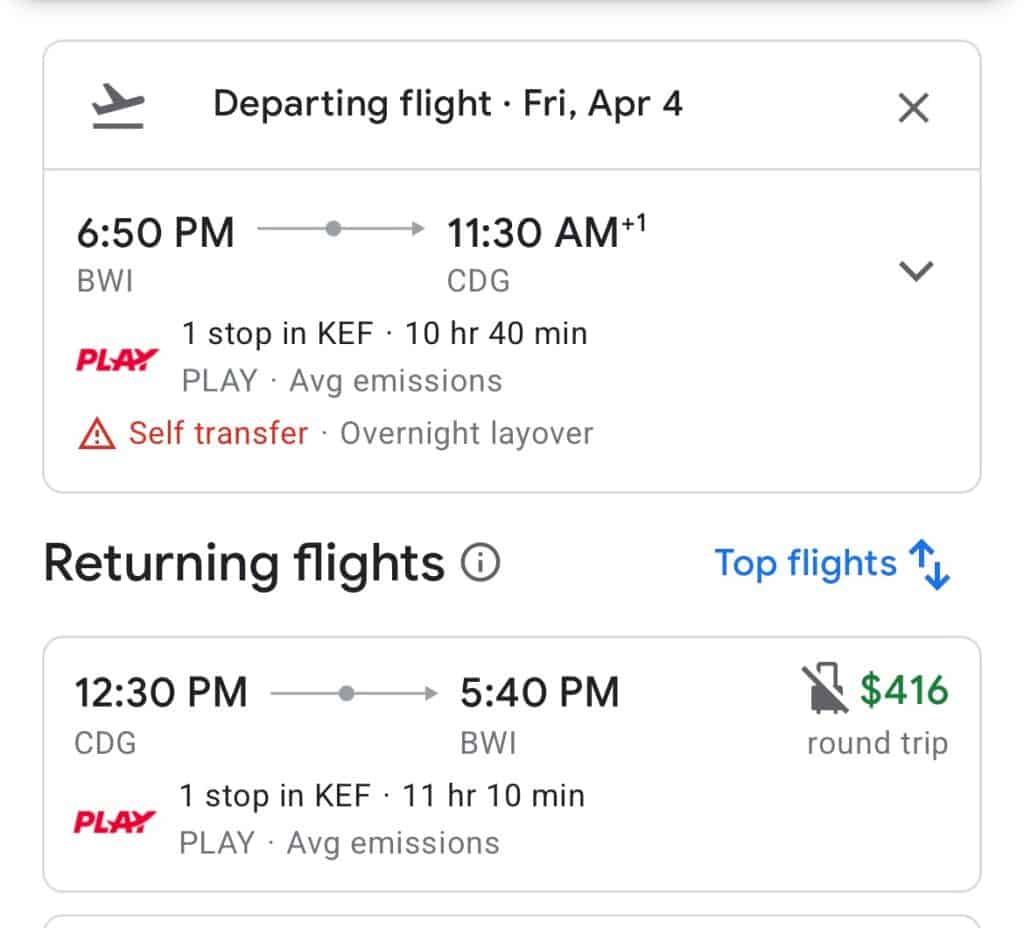Click the sort arrows icon beside Top flights
This screenshot has height=928, width=1024.
point(930,565)
